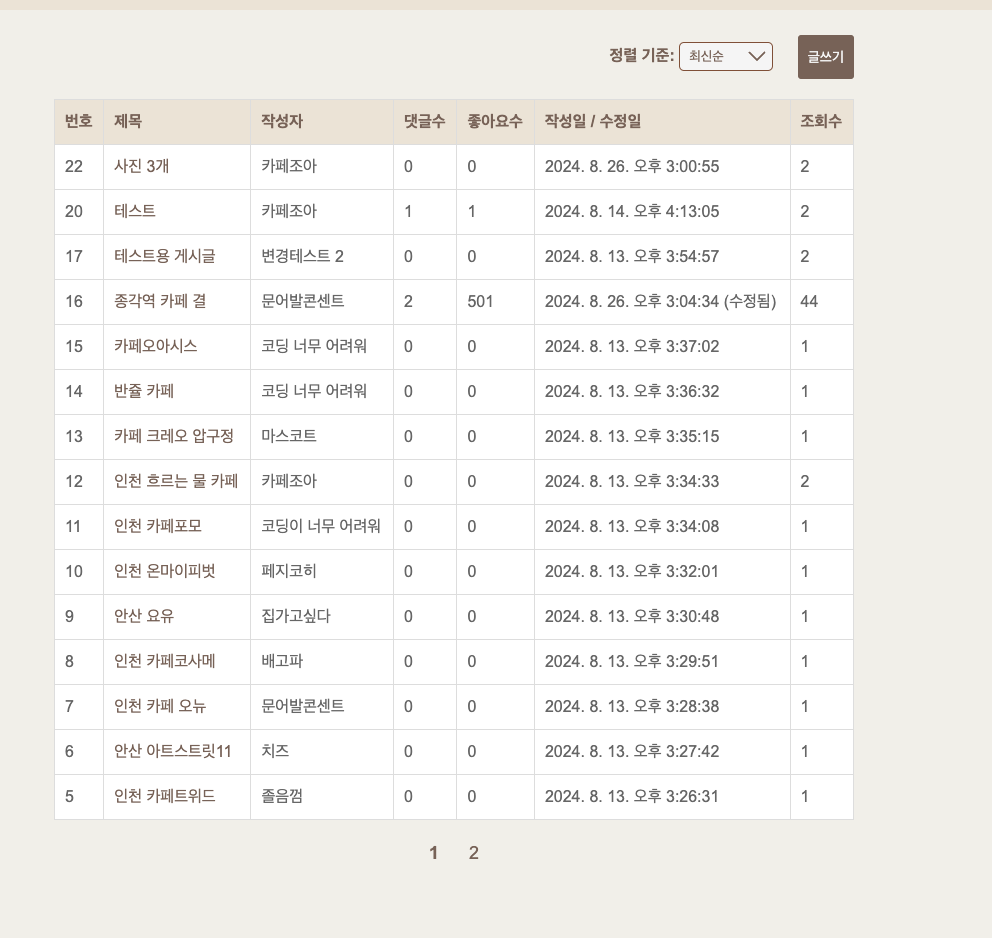Click author 배고파
Viewport: 992px width, 938px height.
coord(282,661)
